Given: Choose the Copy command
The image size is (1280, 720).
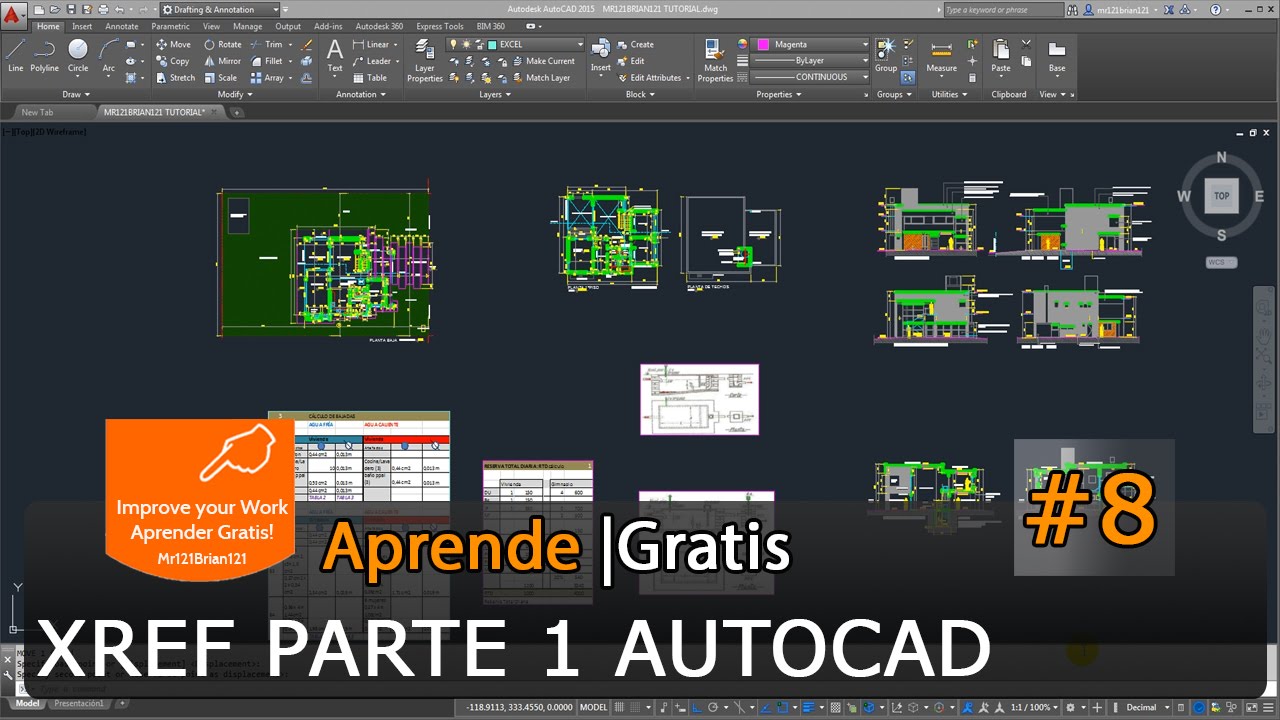Looking at the screenshot, I should 172,61.
